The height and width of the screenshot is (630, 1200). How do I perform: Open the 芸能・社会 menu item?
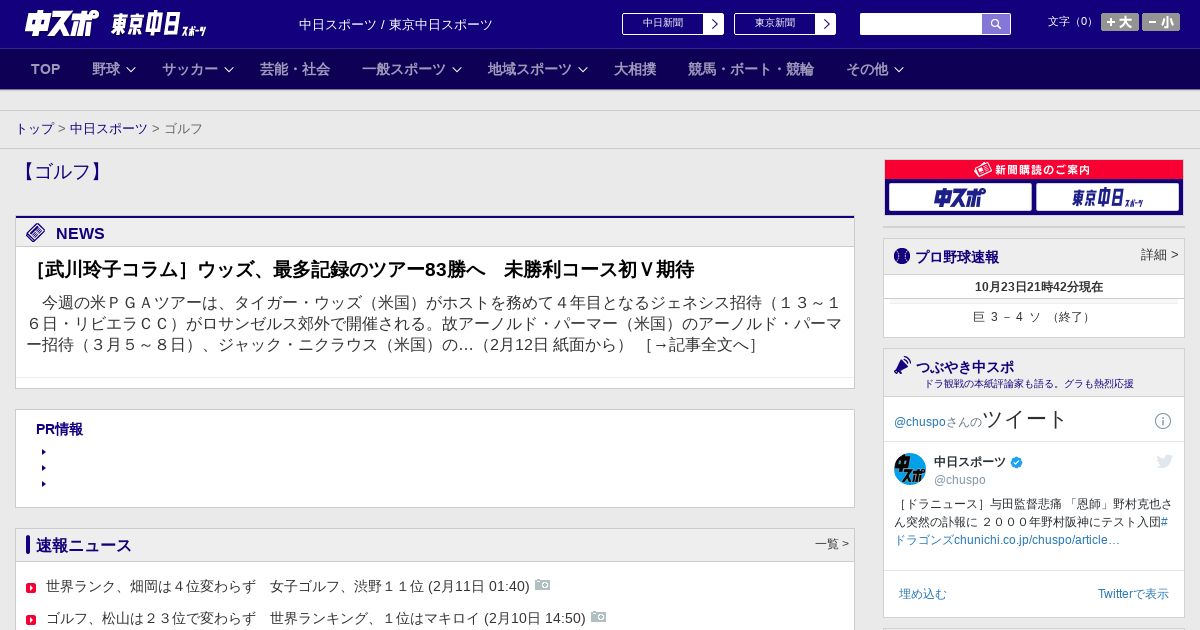pos(295,69)
